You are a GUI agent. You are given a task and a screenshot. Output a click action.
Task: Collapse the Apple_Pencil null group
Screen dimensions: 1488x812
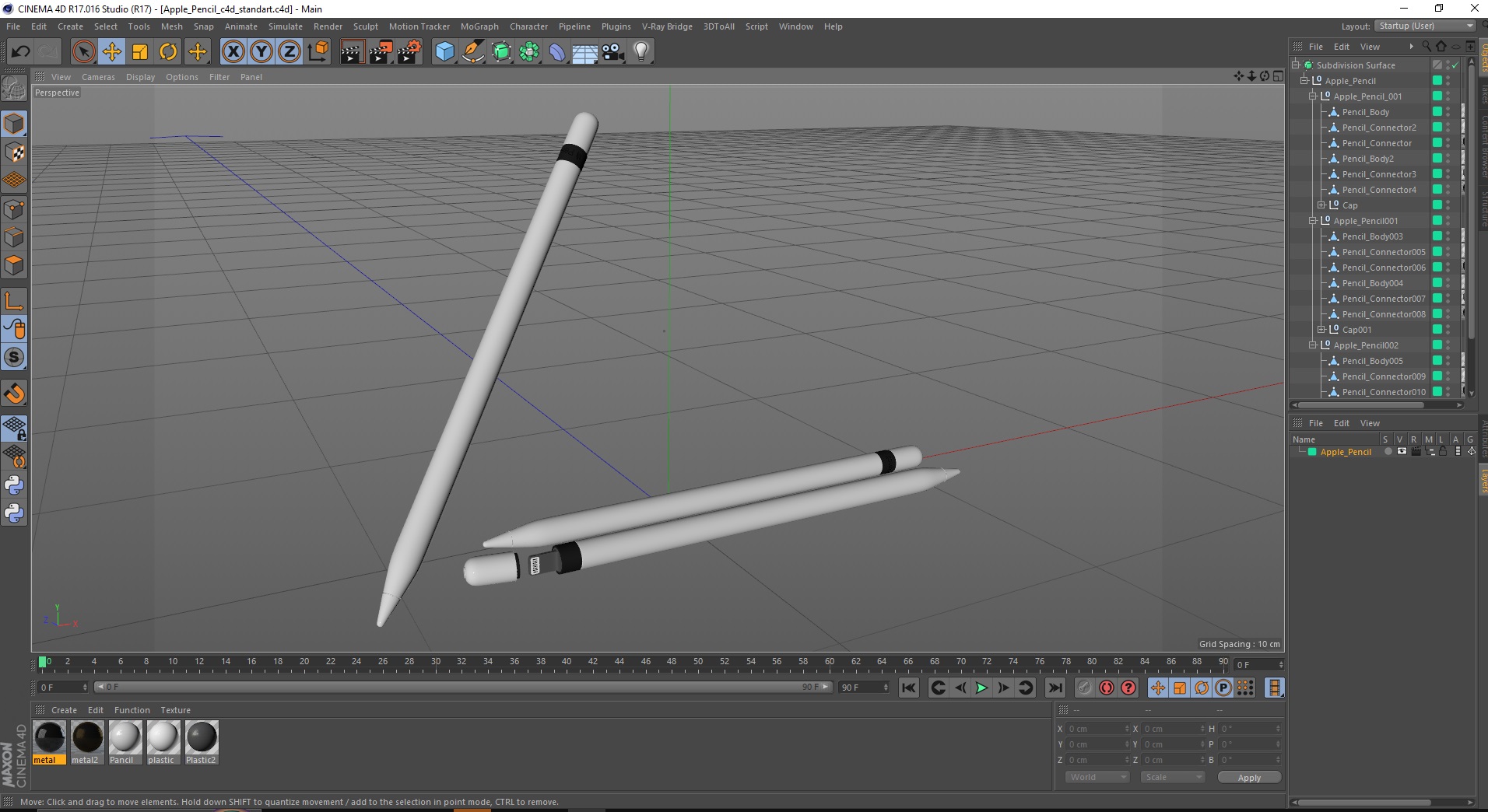click(1304, 80)
